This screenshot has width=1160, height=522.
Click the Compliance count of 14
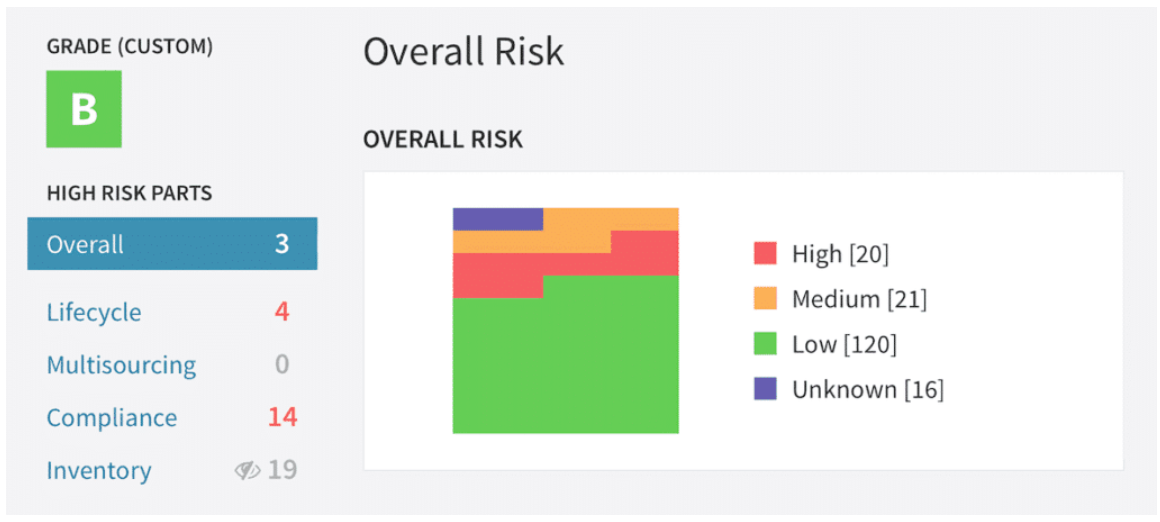pos(282,417)
